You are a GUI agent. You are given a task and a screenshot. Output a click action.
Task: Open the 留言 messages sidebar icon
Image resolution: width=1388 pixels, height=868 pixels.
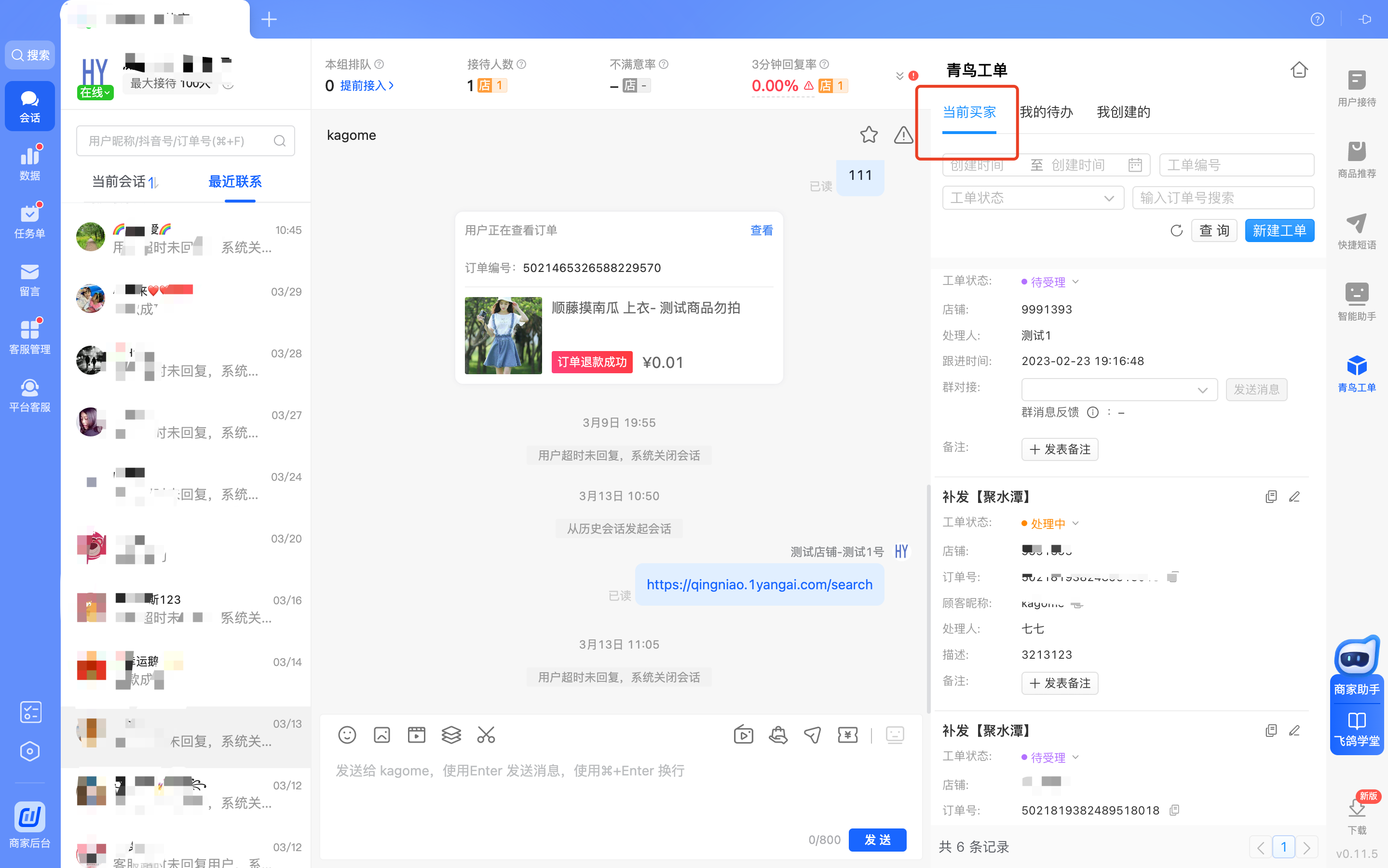click(30, 280)
